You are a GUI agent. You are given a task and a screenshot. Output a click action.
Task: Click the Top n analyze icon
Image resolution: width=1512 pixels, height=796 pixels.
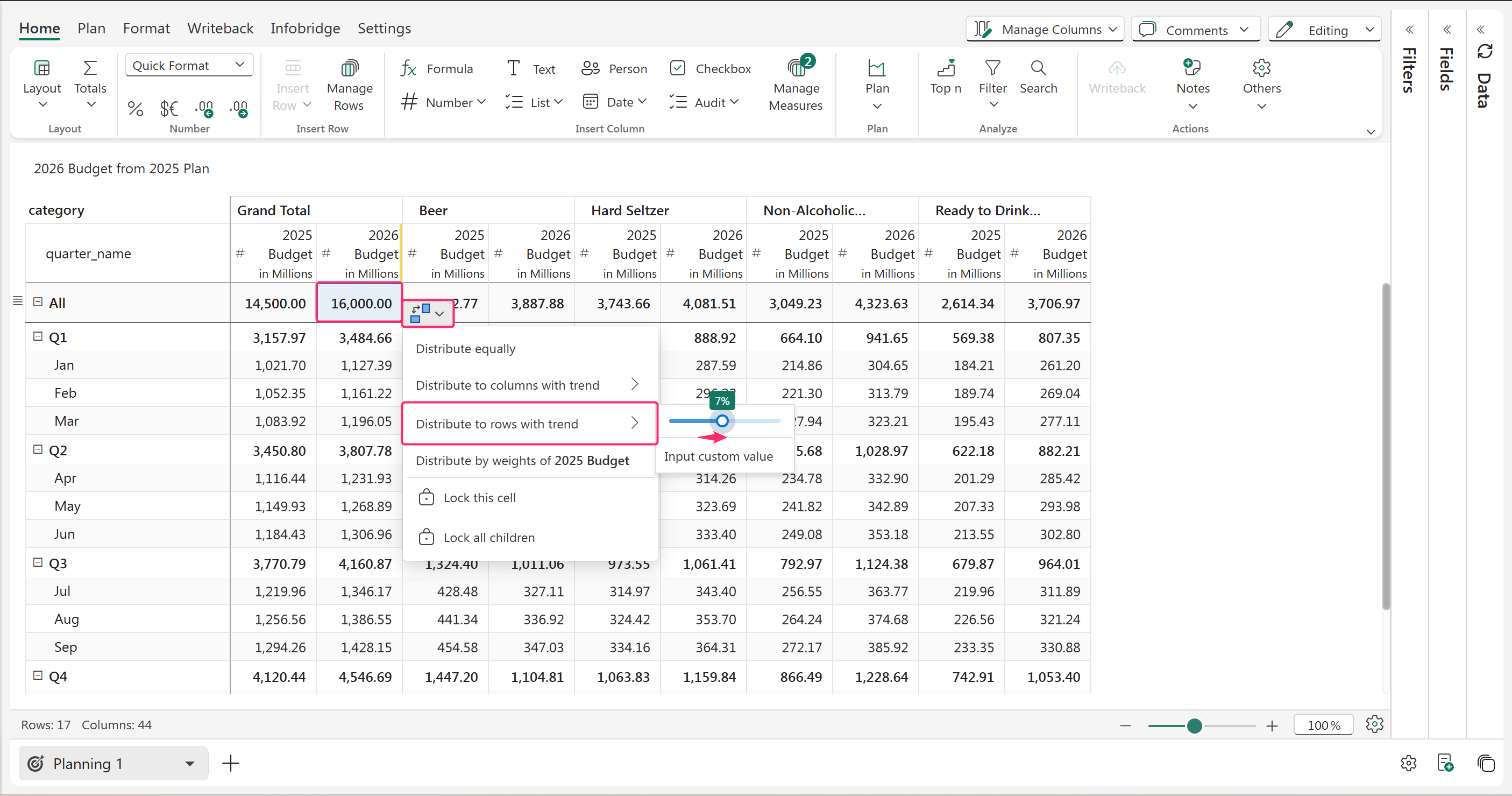[945, 68]
